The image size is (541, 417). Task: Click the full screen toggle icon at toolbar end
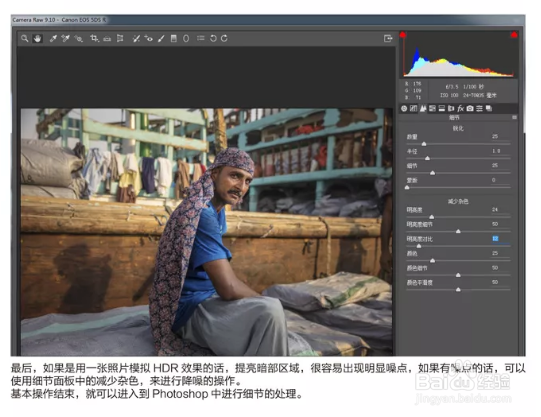click(x=388, y=39)
